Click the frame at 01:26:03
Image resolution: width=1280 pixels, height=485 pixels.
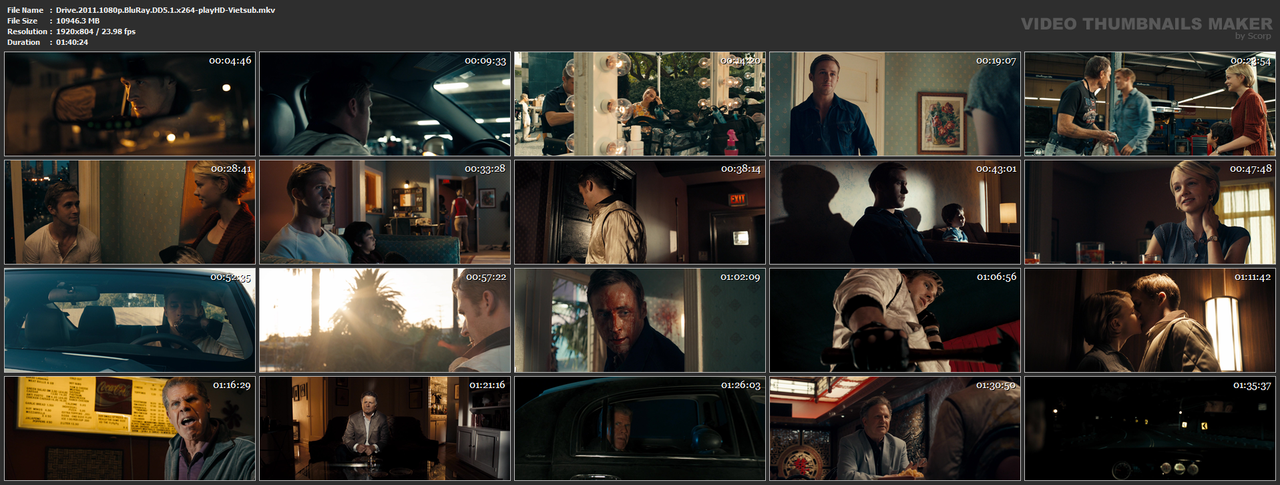point(640,428)
